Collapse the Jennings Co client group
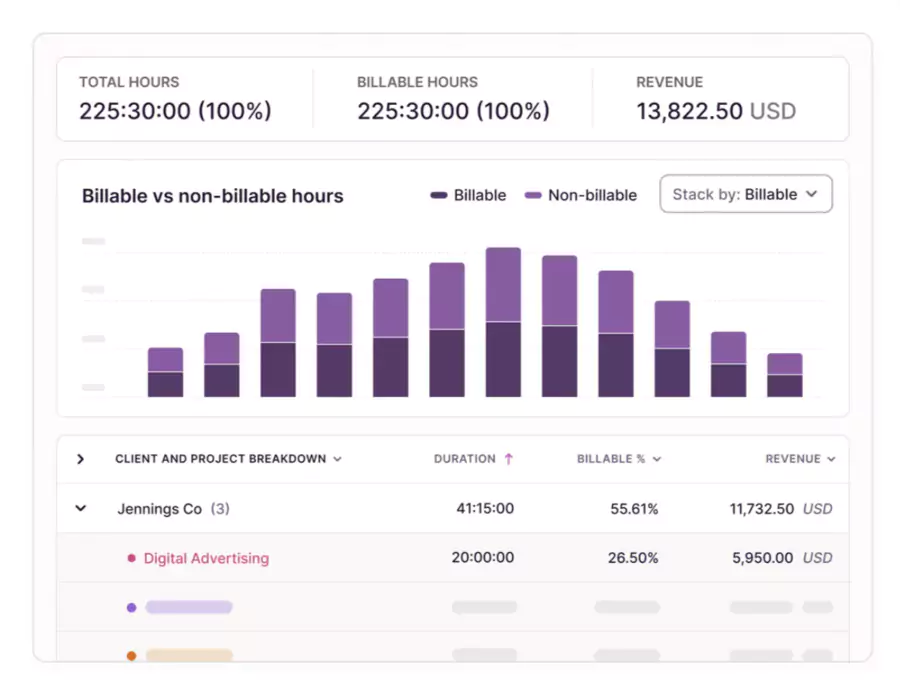 click(80, 508)
